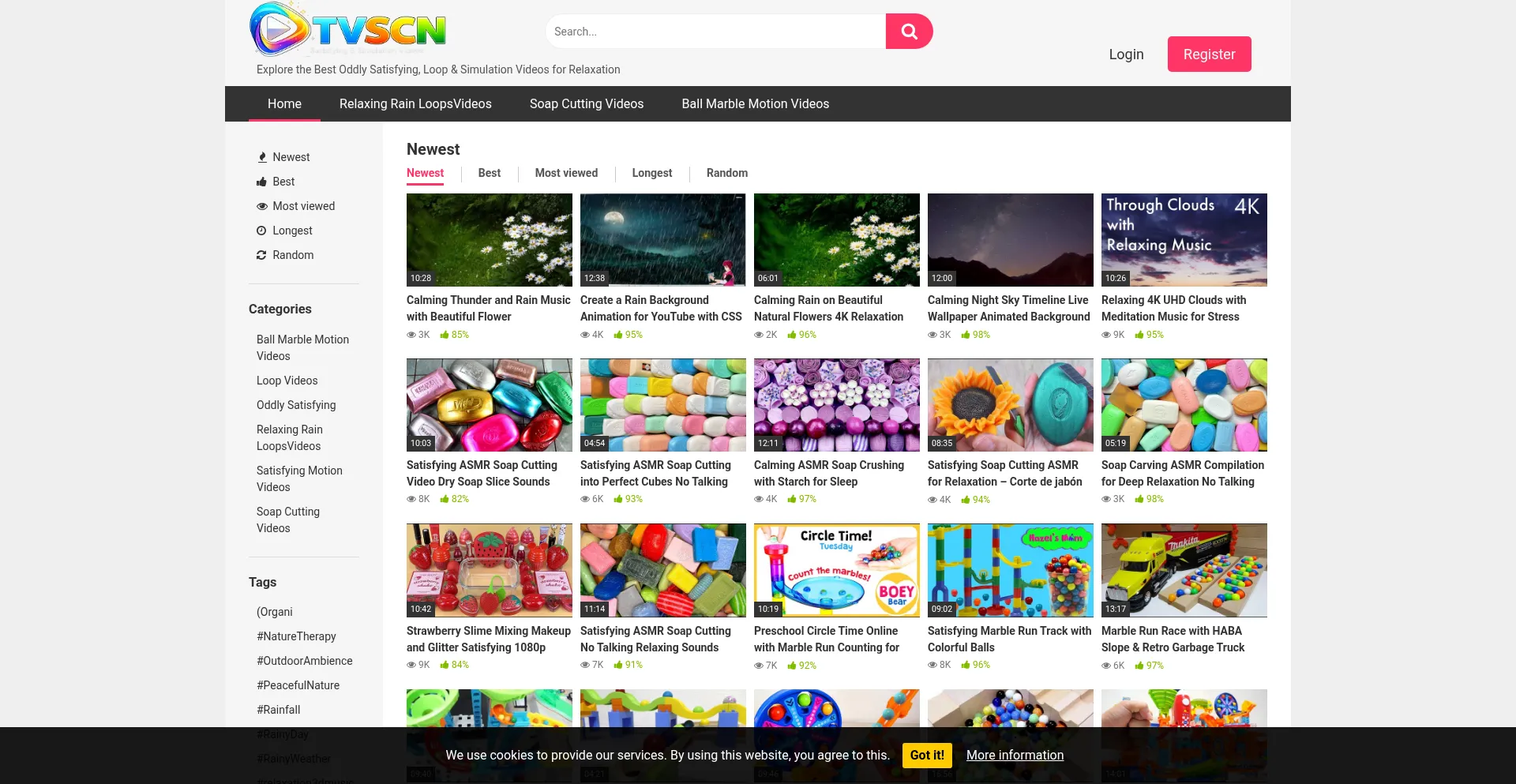
Task: Open Calming Night Sky Timeline thumbnail
Action: [x=1011, y=240]
